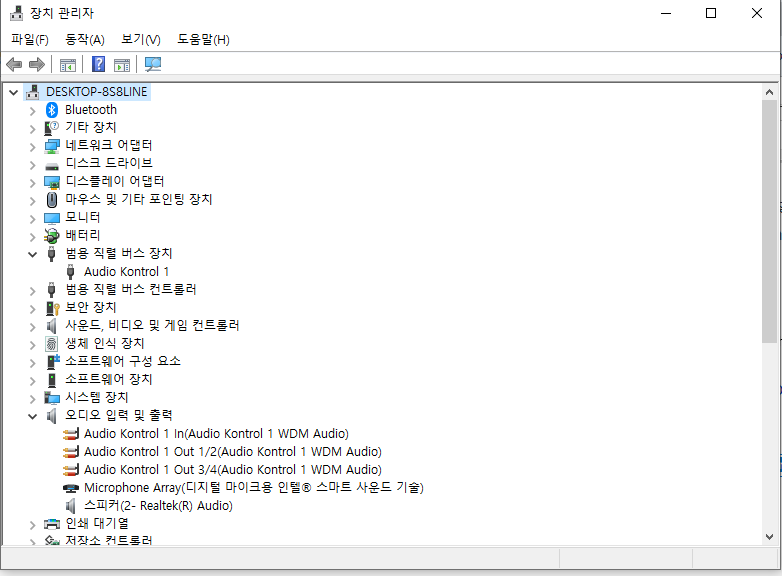Click the 모니터 category icon
This screenshot has width=782, height=576.
52,218
